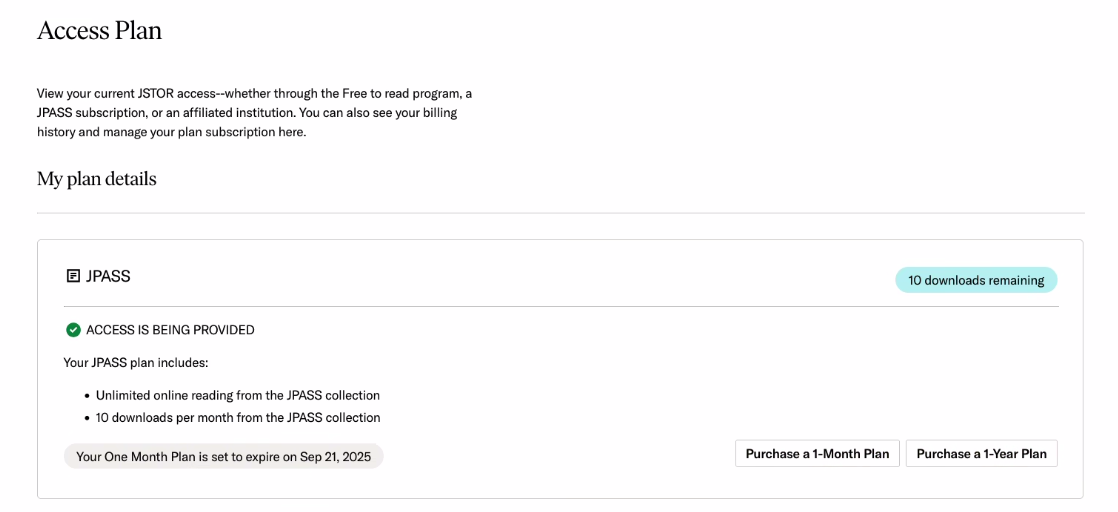Click the green access checkmark icon
Image resolution: width=1118 pixels, height=512 pixels.
coord(73,330)
